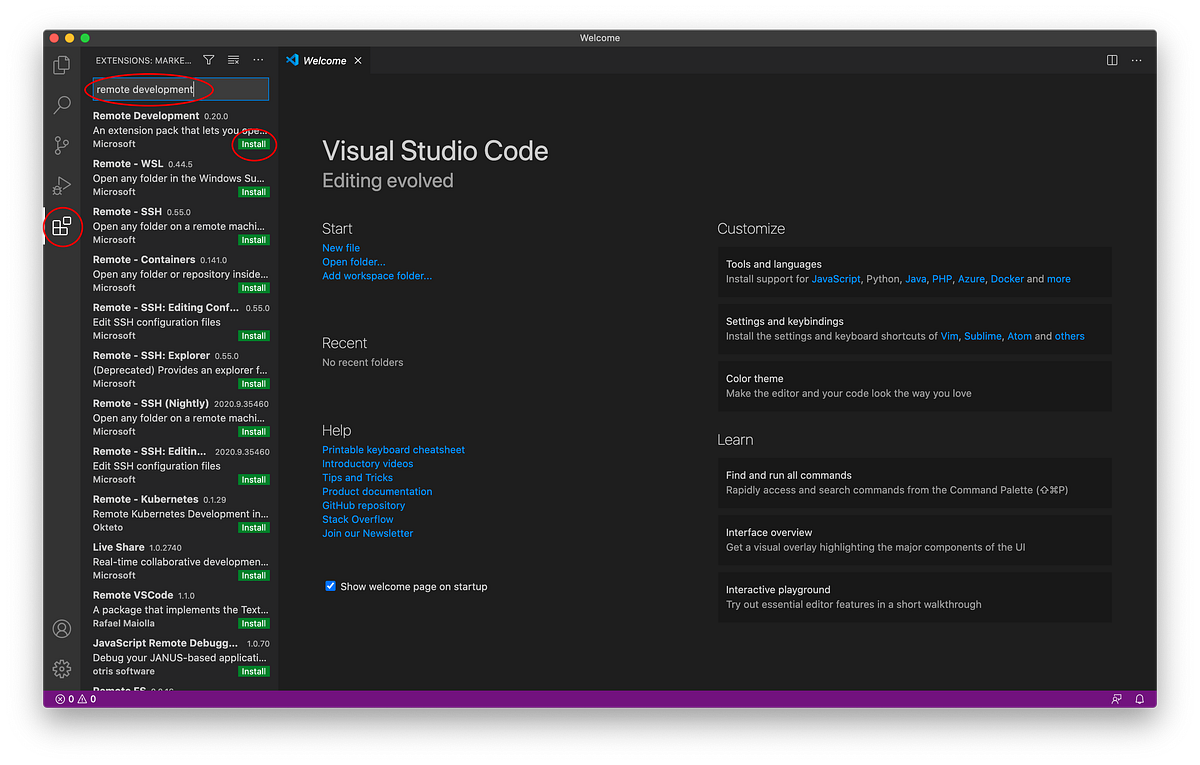
Task: Open the editor More Actions ellipsis menu
Action: click(x=1136, y=60)
